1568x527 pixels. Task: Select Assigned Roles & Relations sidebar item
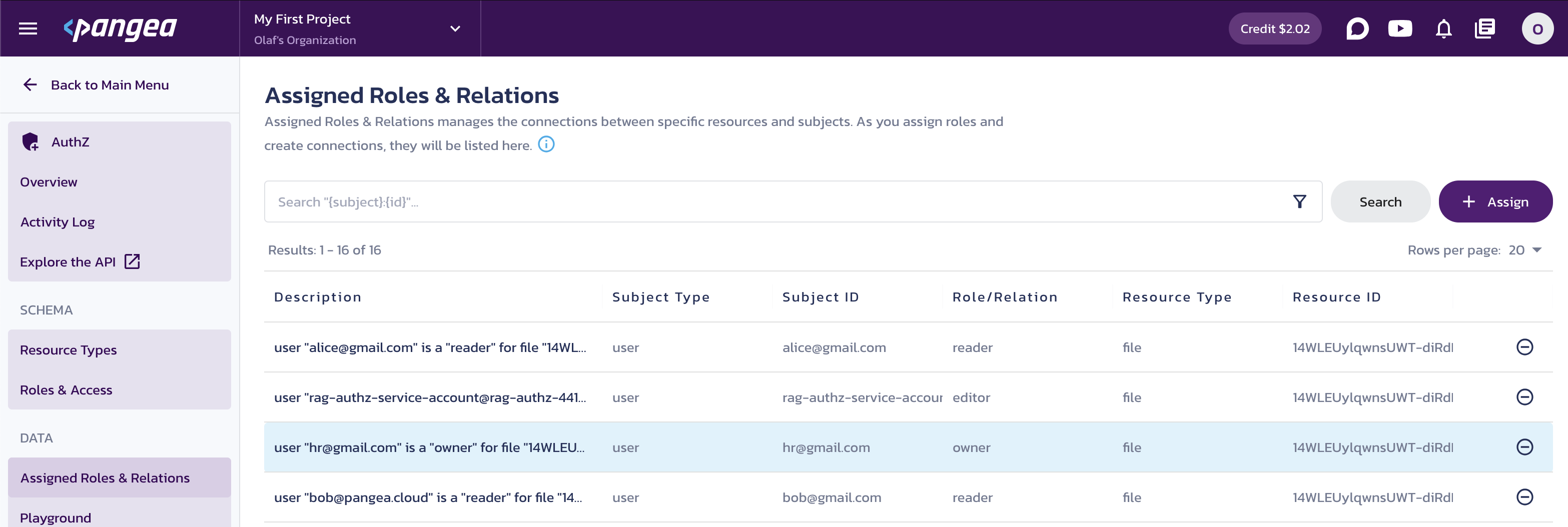[x=119, y=477]
